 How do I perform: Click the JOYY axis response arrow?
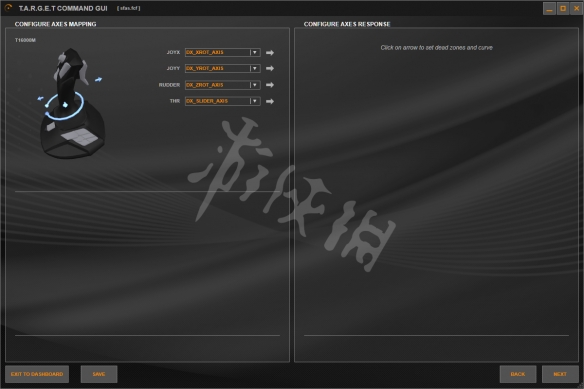[x=270, y=69]
